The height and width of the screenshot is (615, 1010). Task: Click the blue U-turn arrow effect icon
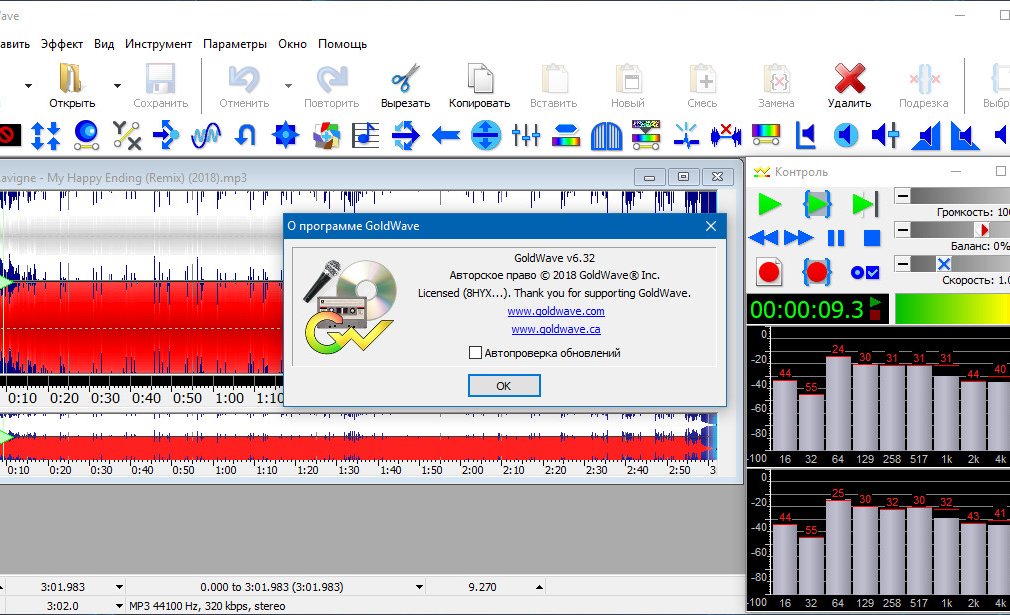[245, 136]
